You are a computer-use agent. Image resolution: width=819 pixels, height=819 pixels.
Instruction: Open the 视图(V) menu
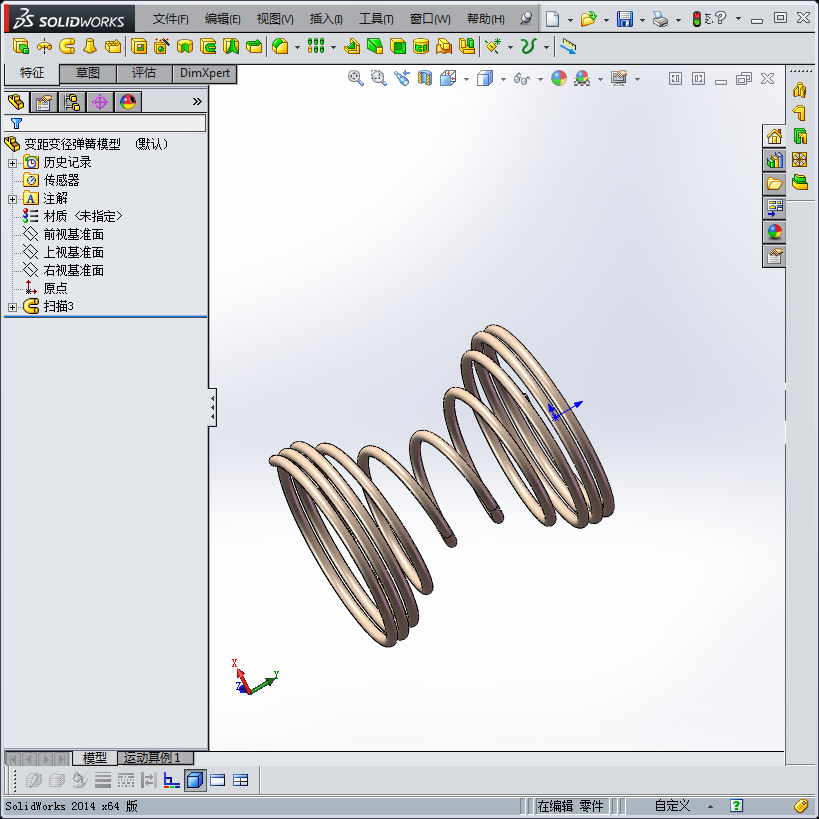(x=275, y=19)
